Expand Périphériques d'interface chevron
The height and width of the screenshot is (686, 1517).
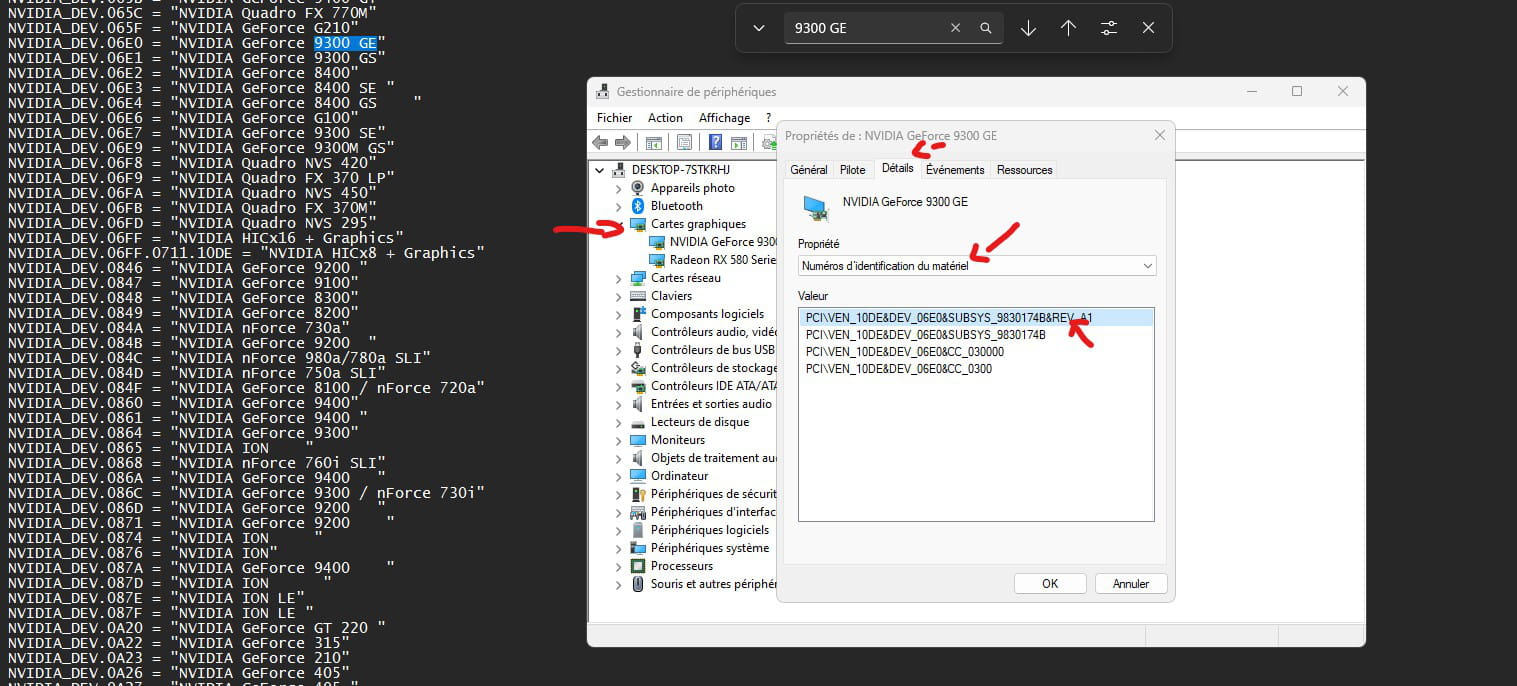point(619,512)
